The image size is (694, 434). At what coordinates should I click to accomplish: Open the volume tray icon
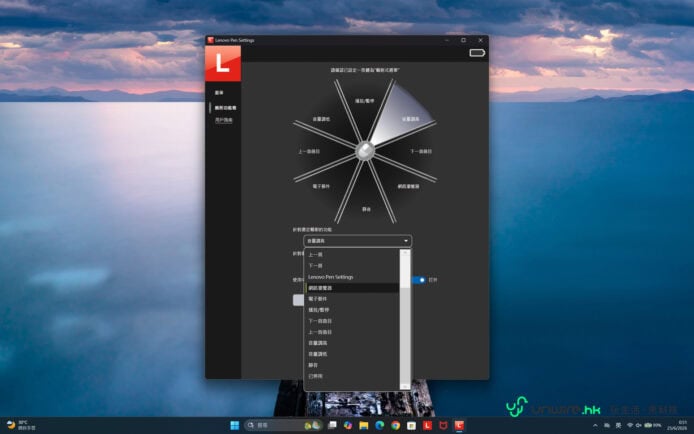(x=638, y=425)
